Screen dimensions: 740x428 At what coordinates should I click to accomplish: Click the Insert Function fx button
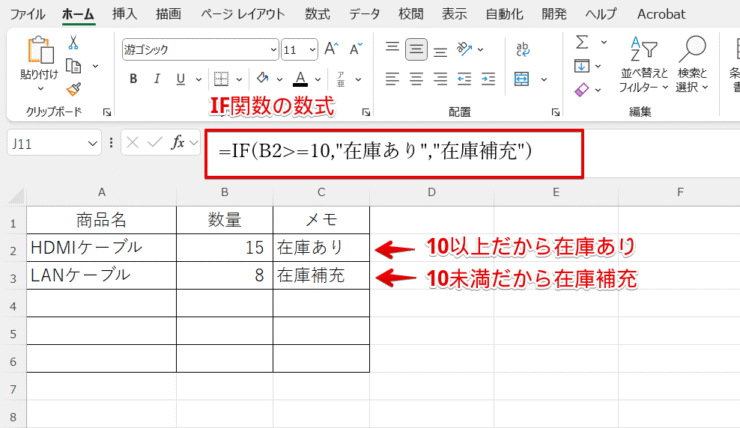click(x=178, y=142)
